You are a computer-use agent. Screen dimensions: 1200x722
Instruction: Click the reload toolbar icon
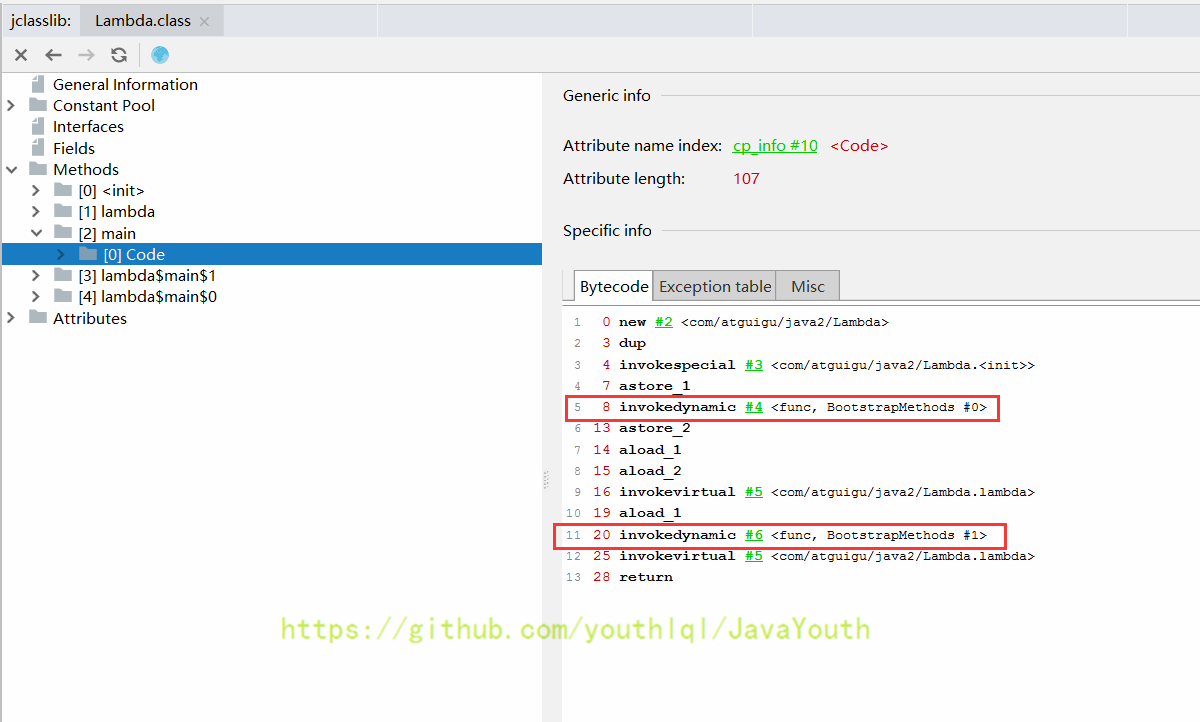click(119, 55)
